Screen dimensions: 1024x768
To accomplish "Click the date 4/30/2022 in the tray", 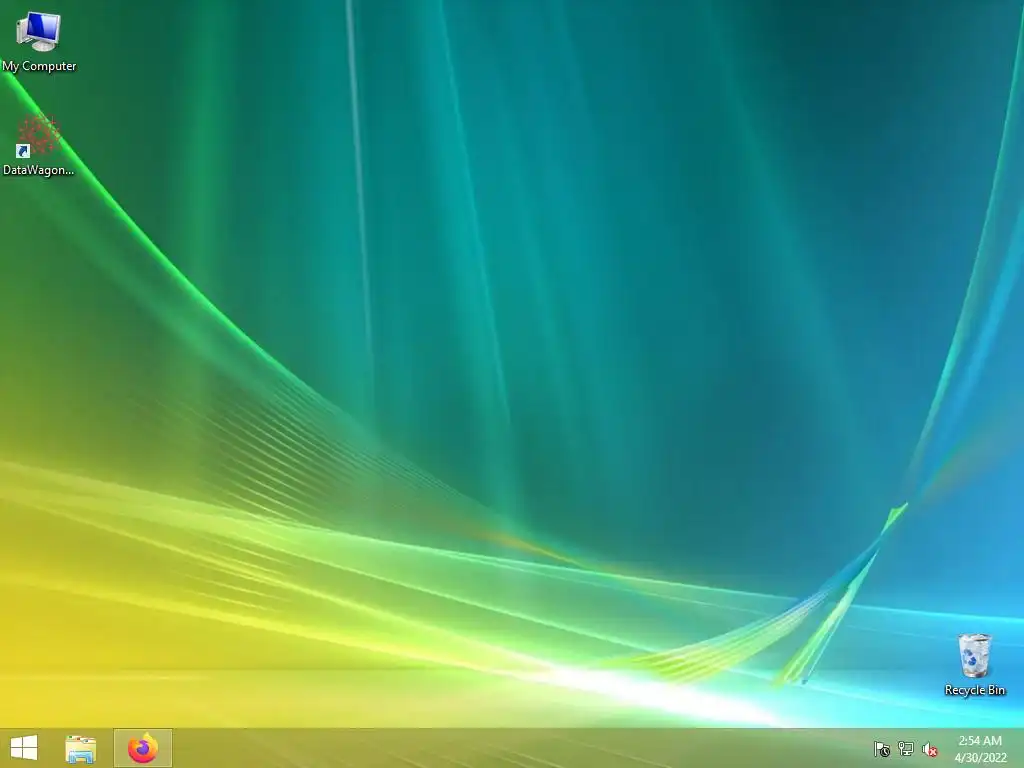I will coord(980,758).
